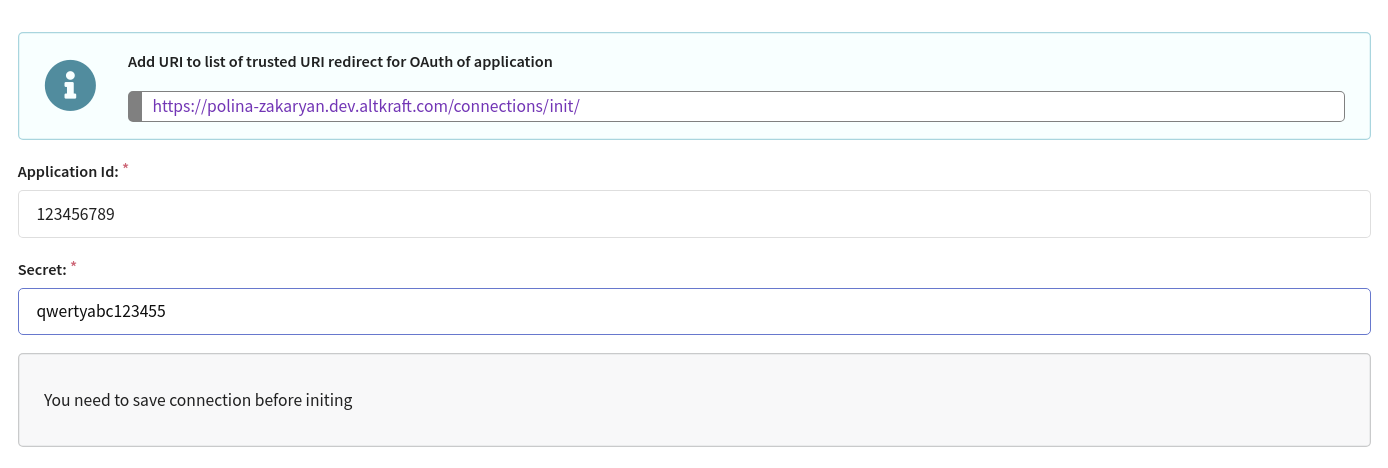The width and height of the screenshot is (1388, 468).
Task: Click the red asterisk next to Secret
Action: point(74,265)
